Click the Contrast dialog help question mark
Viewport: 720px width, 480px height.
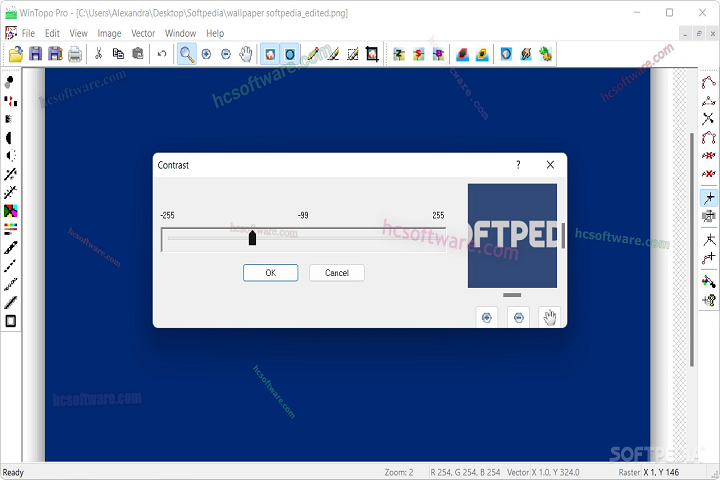pos(518,165)
